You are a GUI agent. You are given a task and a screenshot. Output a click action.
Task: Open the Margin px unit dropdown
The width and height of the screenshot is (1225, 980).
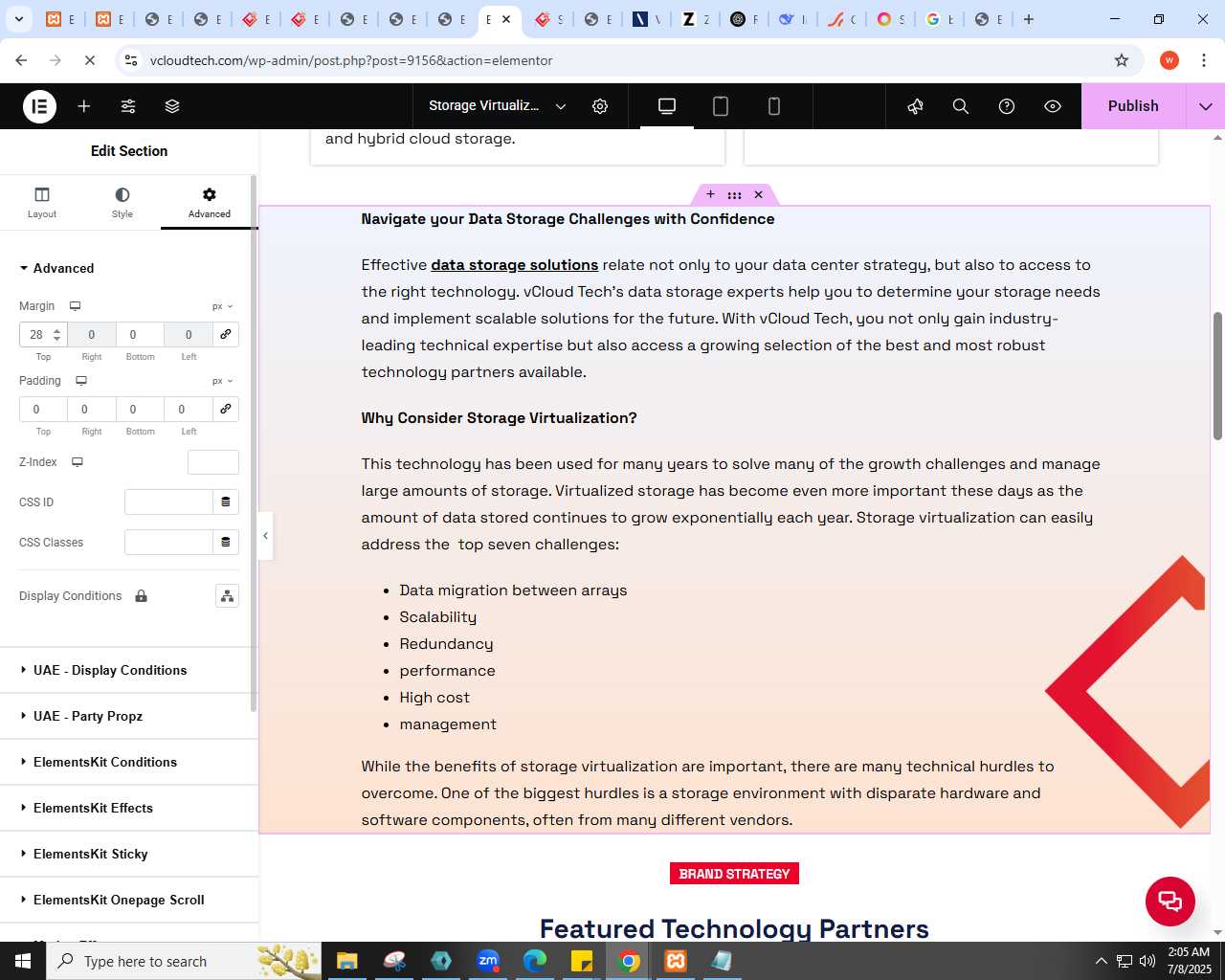click(x=223, y=306)
